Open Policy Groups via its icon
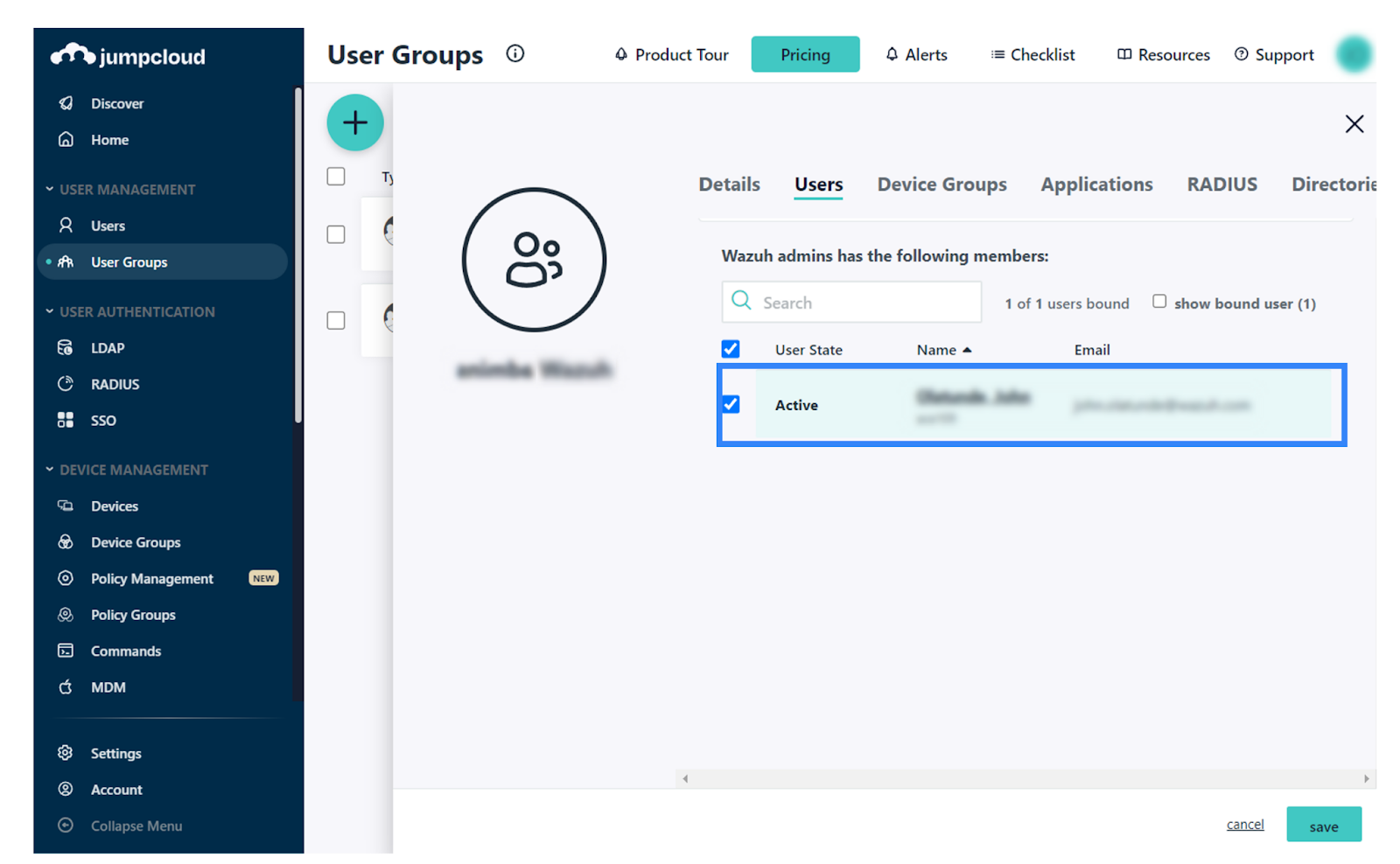This screenshot has height=864, width=1400. click(66, 615)
